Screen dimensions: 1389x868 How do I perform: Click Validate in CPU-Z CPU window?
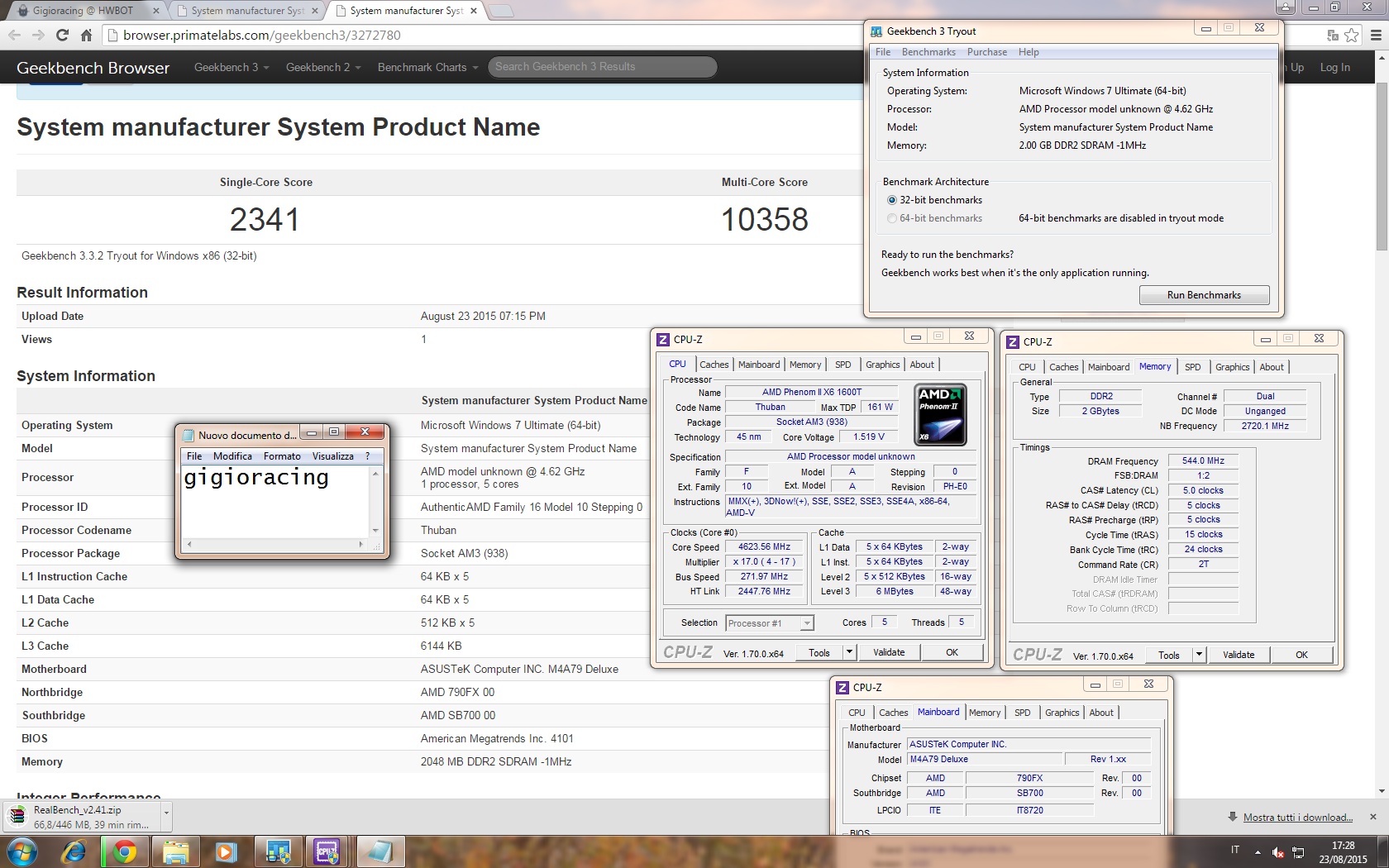[x=889, y=652]
